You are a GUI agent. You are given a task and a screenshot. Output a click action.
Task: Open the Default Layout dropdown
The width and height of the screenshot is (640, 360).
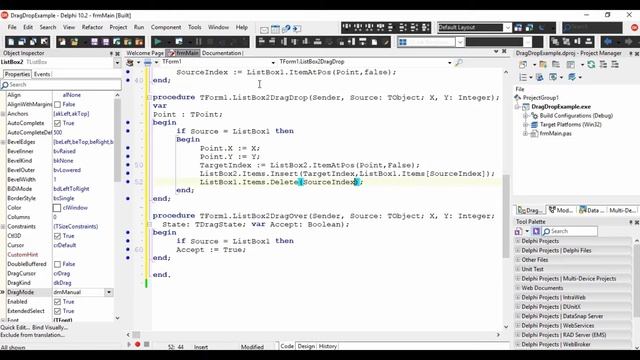tap(507, 28)
